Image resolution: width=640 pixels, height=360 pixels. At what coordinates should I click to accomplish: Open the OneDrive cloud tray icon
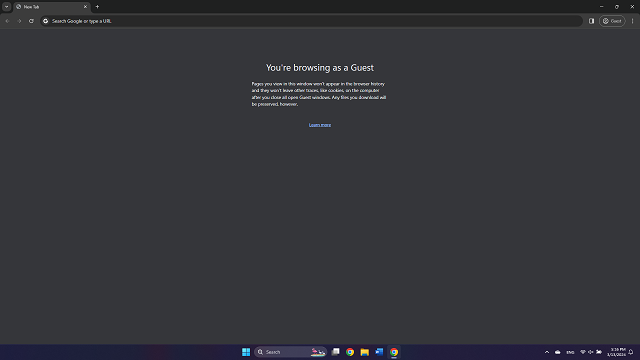558,352
